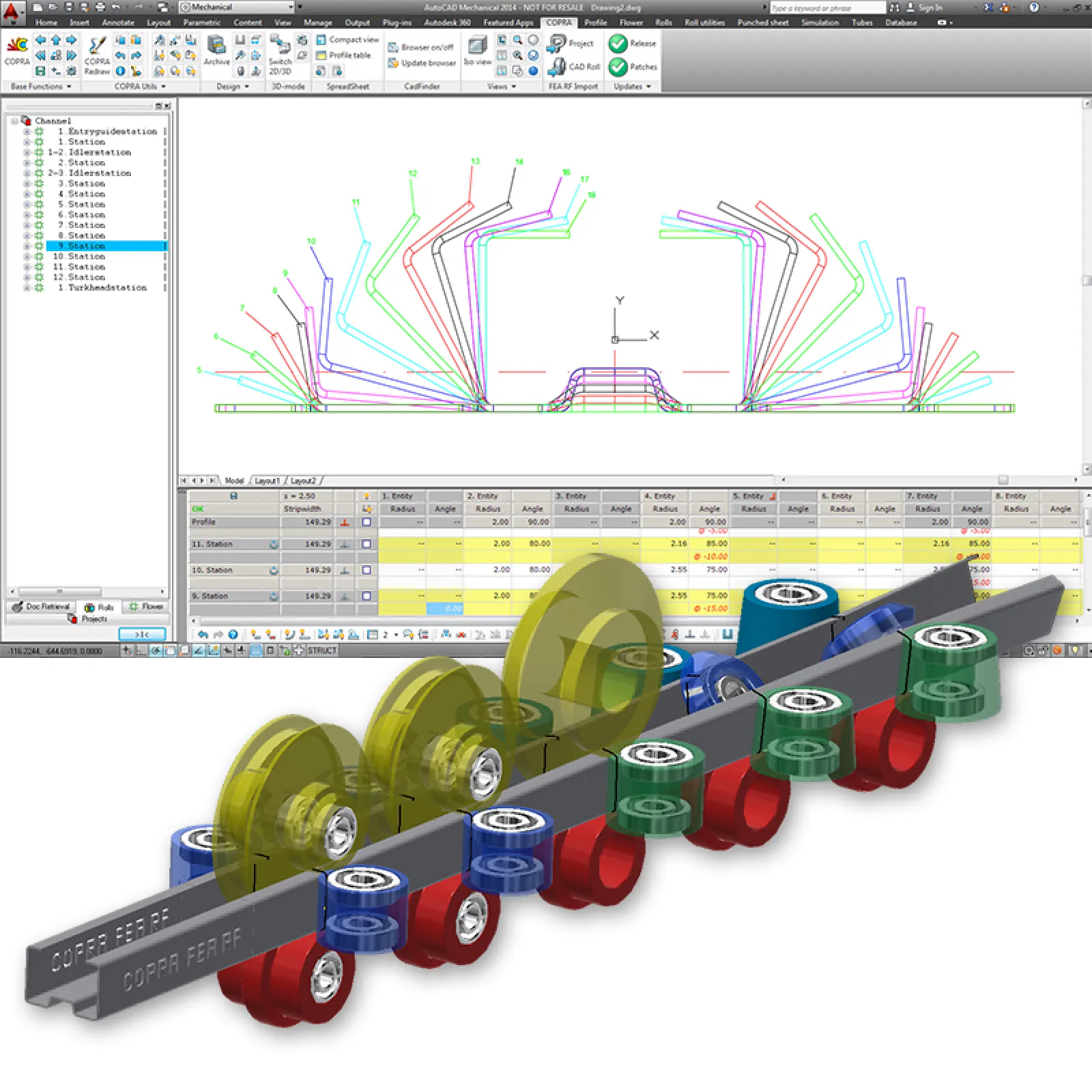Toggle the checkbox for 10. Station row
This screenshot has height=1092, width=1092.
point(367,570)
